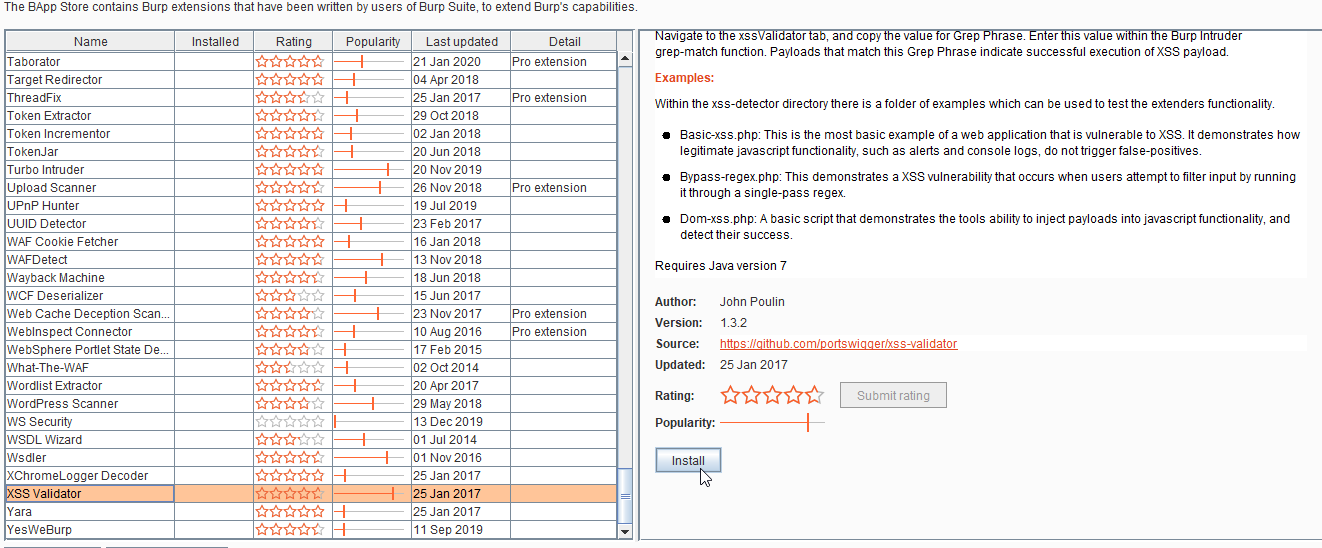Sort list by Last updated column header

pyautogui.click(x=461, y=42)
